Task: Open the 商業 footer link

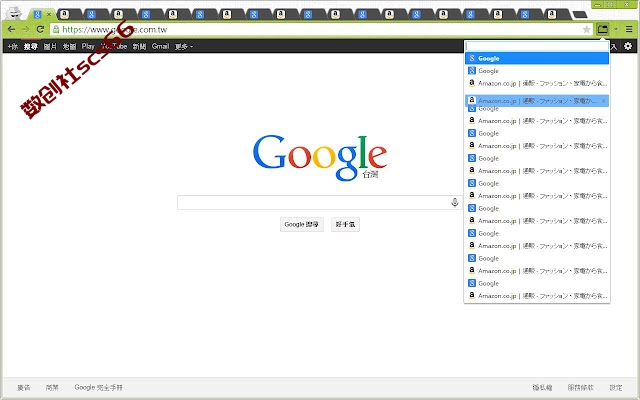Action: point(52,387)
